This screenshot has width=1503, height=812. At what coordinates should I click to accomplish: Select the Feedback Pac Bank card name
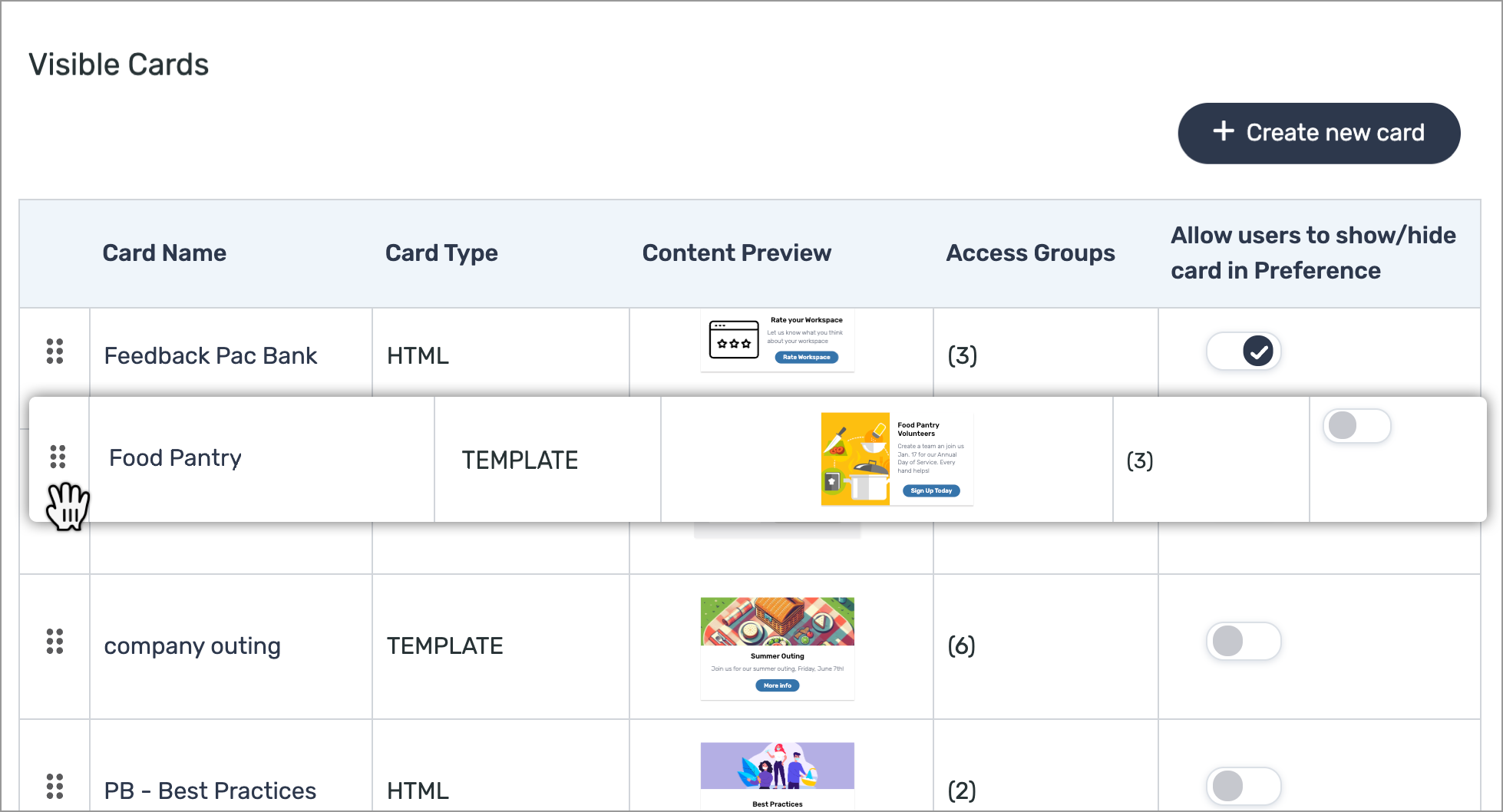tap(210, 355)
